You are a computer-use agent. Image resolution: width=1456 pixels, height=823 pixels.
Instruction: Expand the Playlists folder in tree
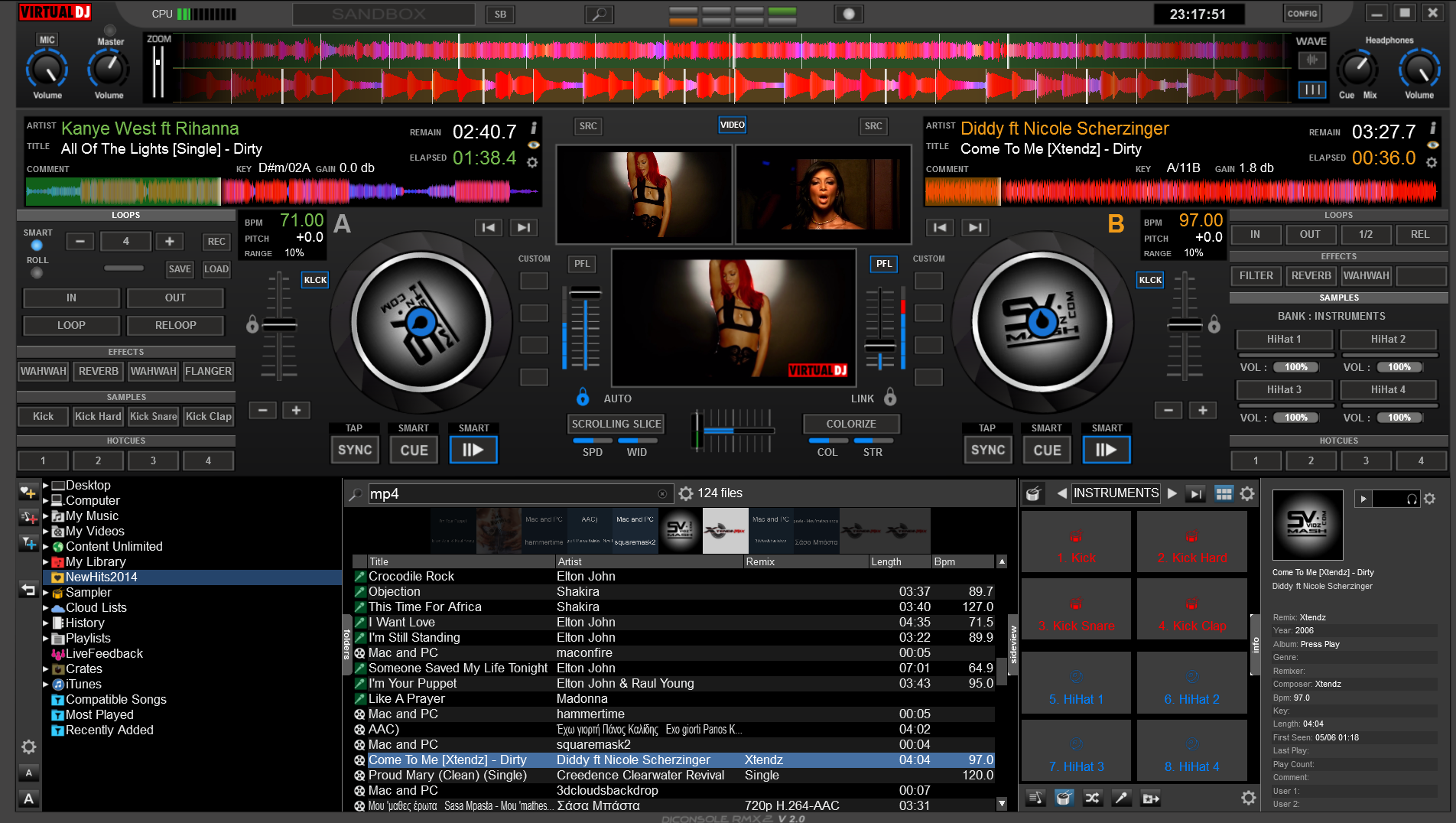46,638
